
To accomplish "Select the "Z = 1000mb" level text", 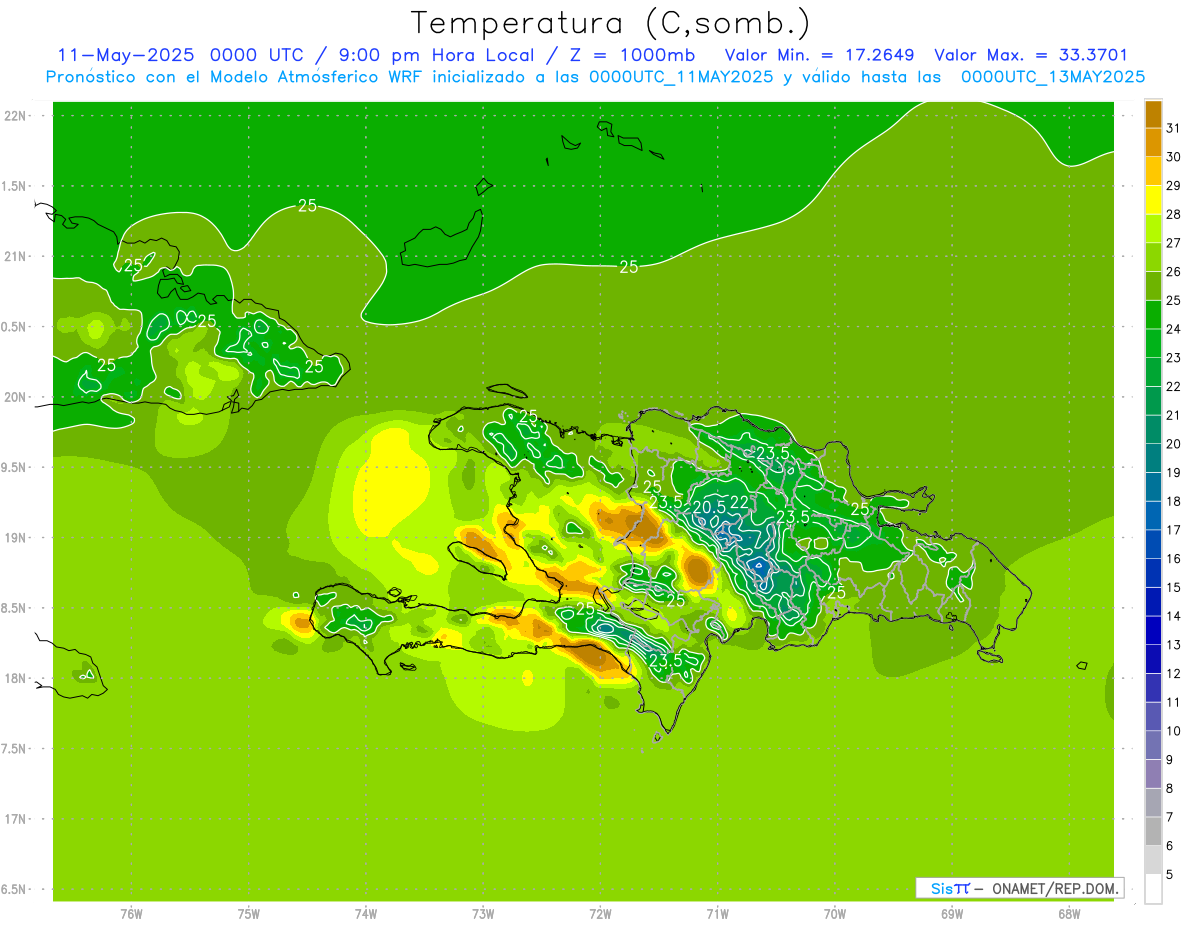I will click(632, 55).
